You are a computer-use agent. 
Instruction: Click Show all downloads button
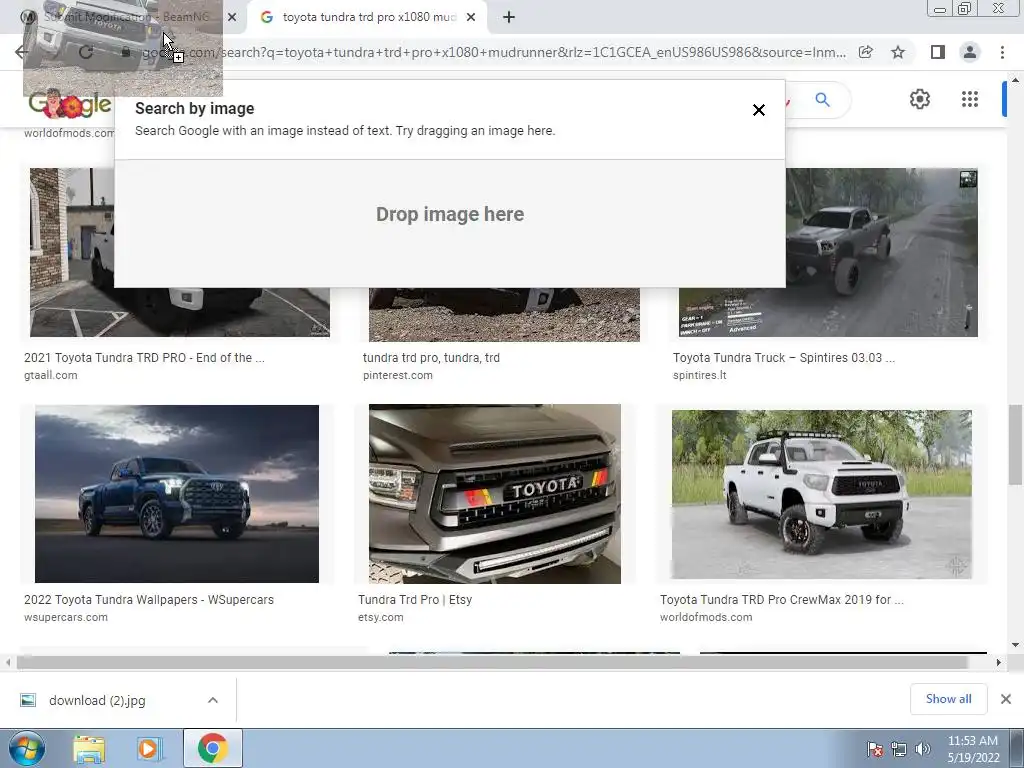[x=948, y=699]
